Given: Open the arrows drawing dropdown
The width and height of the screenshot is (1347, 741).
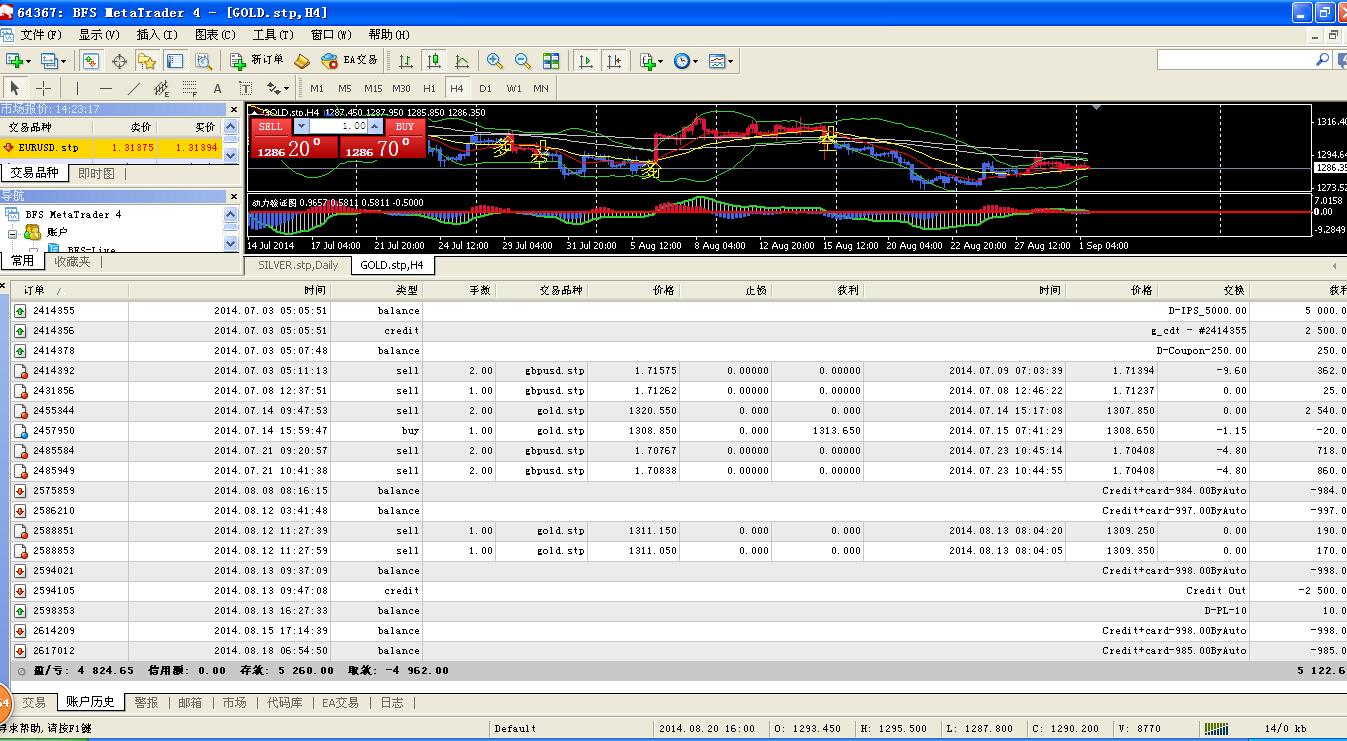Looking at the screenshot, I should coord(278,88).
